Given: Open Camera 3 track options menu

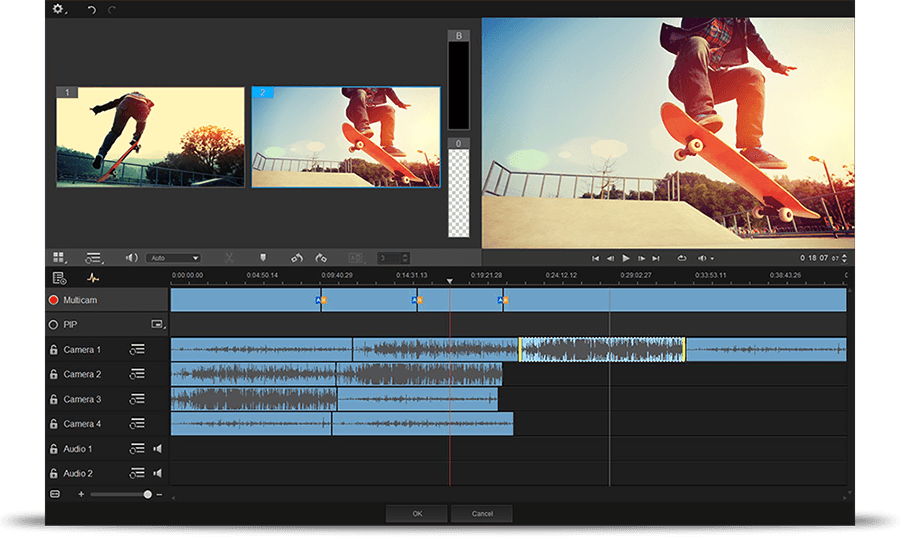Looking at the screenshot, I should point(137,399).
